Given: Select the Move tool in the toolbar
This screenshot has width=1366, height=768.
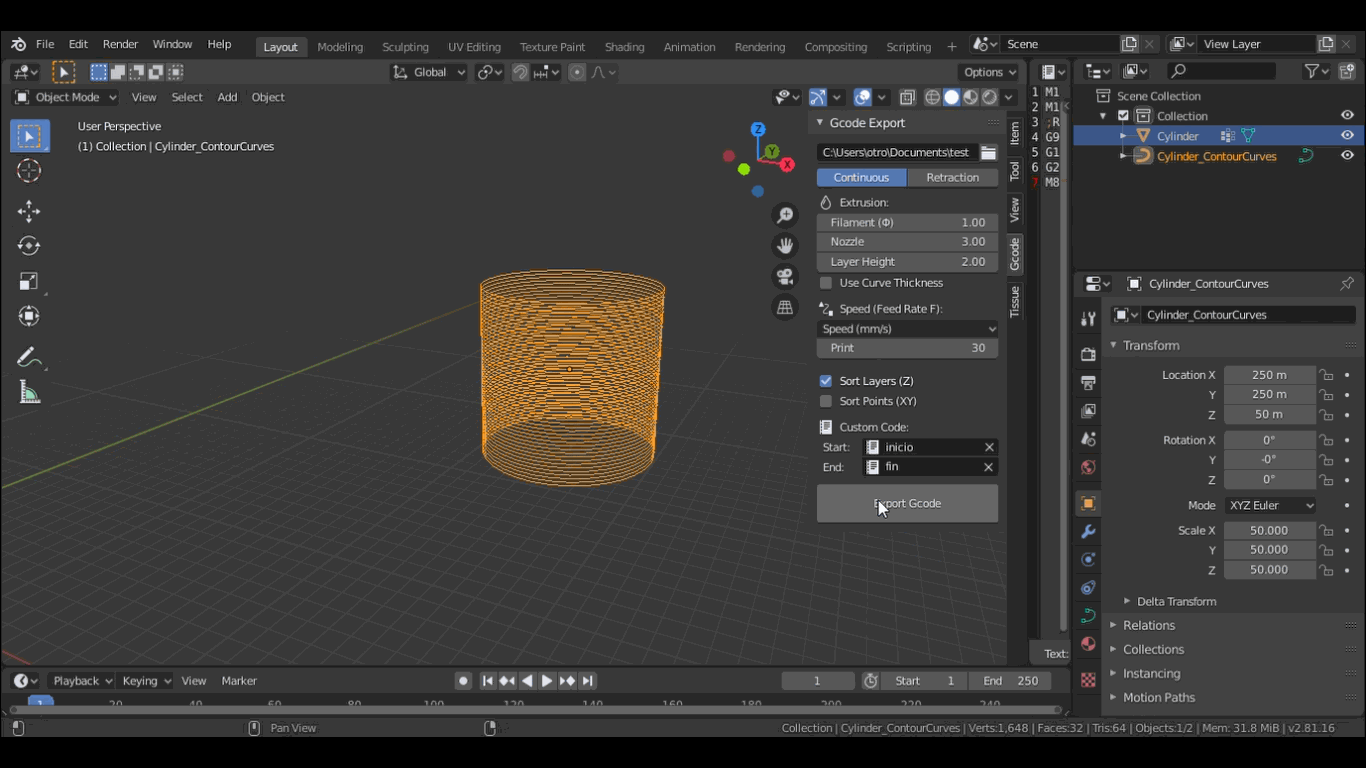Looking at the screenshot, I should [29, 211].
